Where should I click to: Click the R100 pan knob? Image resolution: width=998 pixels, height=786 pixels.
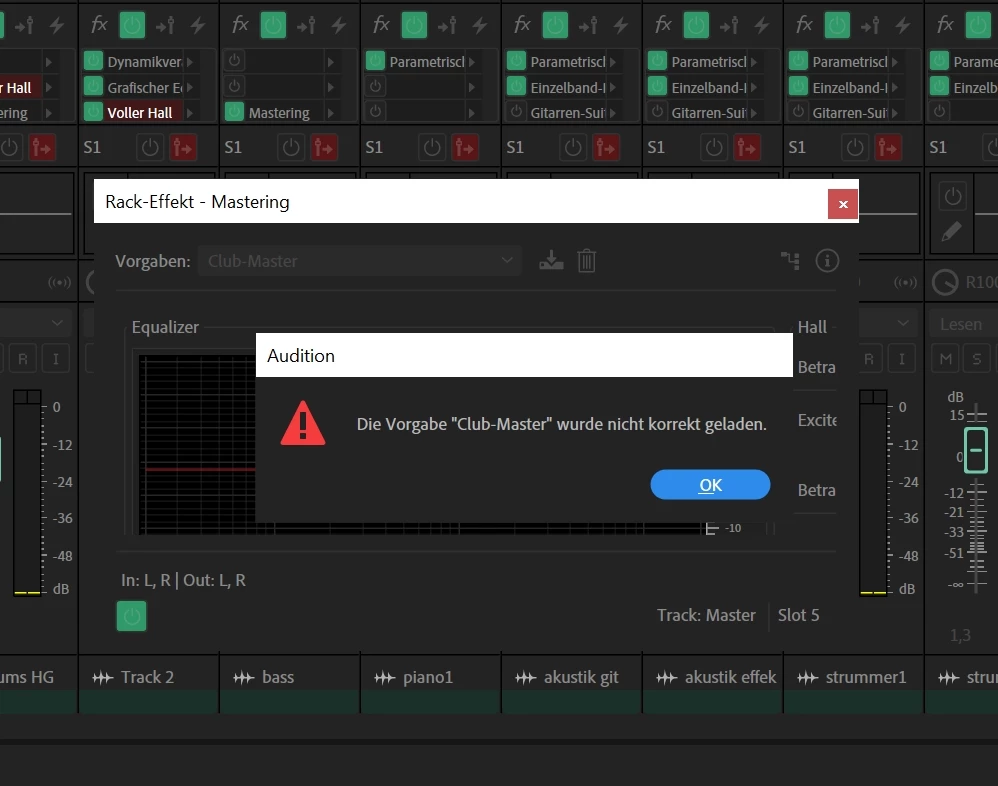[x=945, y=283]
